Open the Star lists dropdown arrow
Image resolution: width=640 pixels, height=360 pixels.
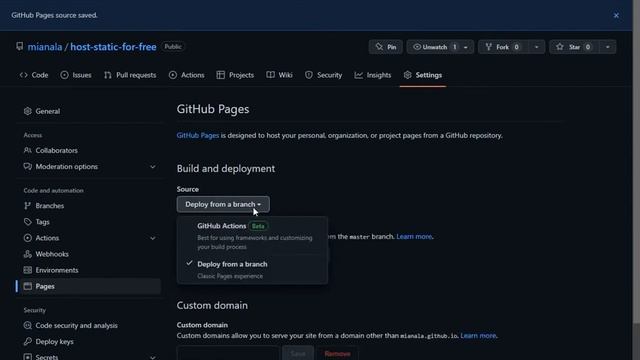(x=608, y=47)
